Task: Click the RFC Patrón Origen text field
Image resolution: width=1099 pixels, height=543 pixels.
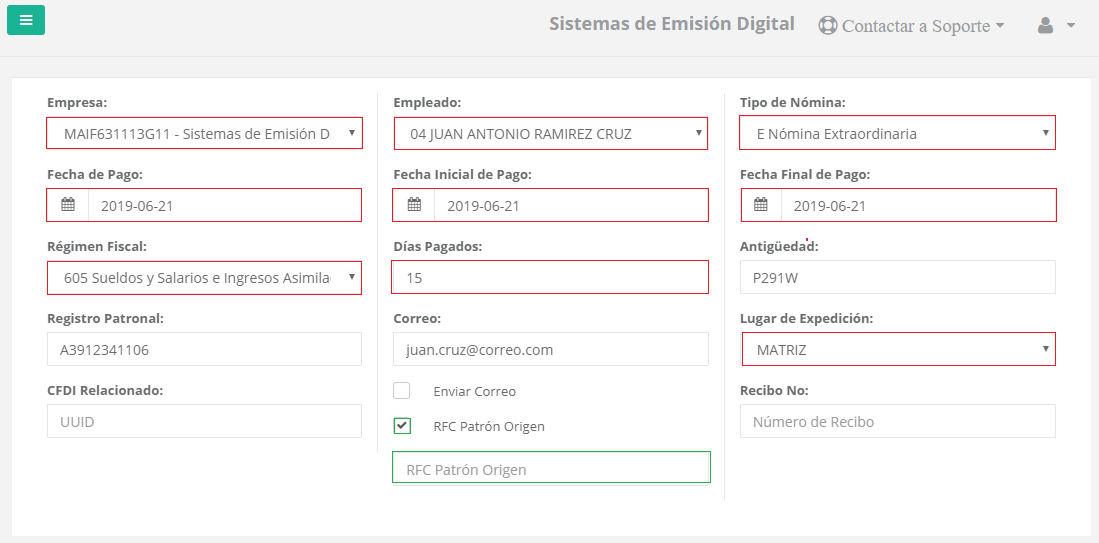Action: click(x=551, y=467)
